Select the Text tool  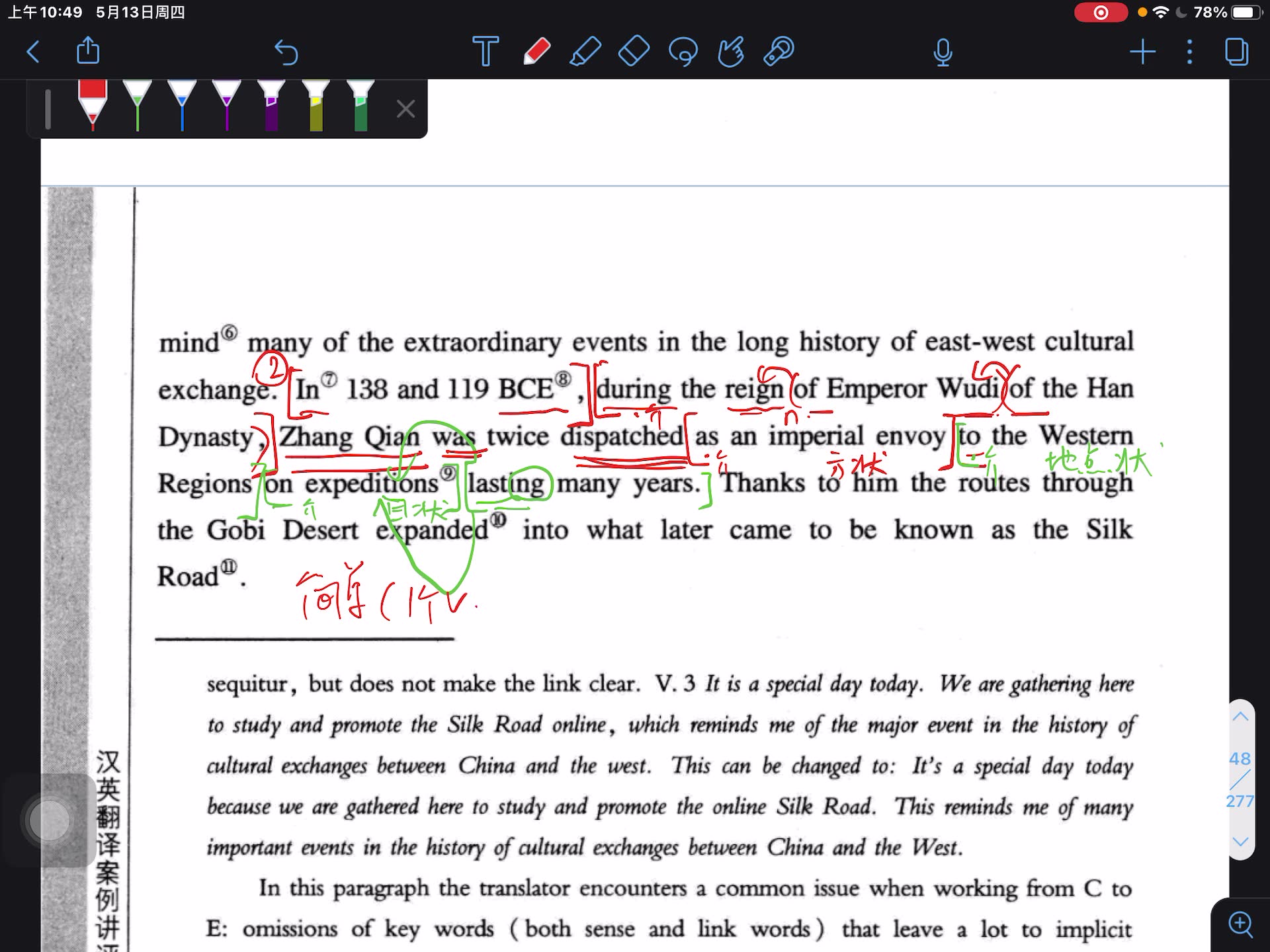tap(486, 52)
